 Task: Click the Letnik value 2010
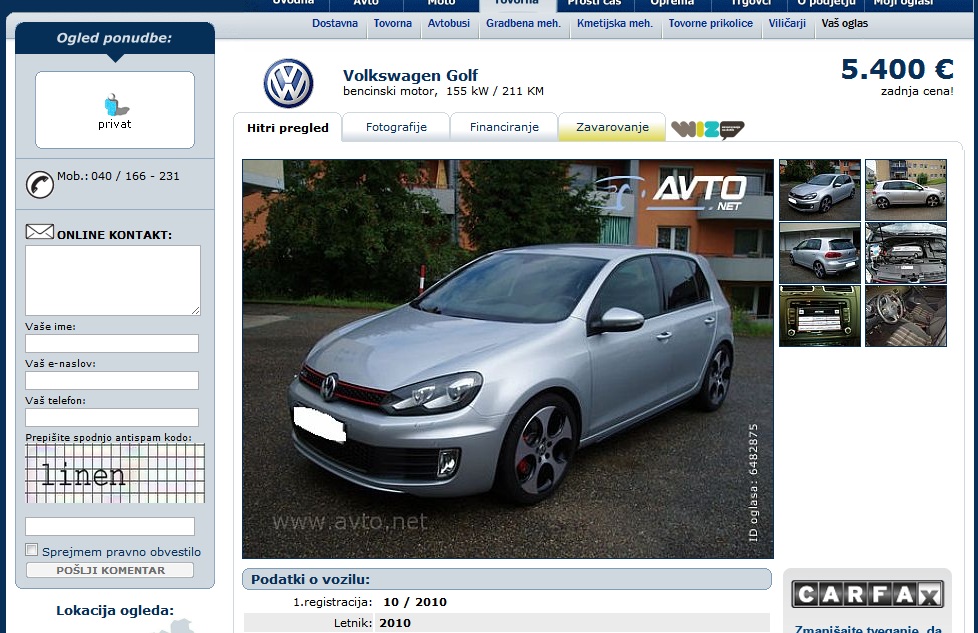tap(395, 623)
